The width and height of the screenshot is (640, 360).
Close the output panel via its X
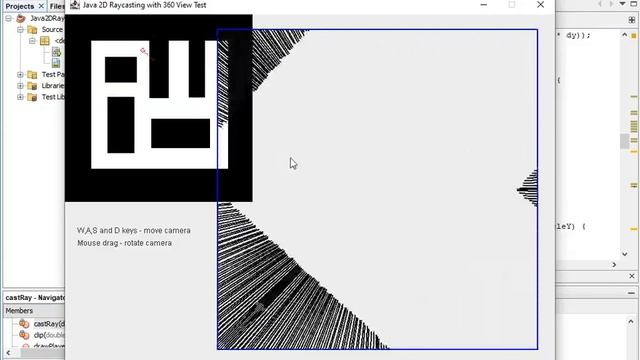[632, 276]
